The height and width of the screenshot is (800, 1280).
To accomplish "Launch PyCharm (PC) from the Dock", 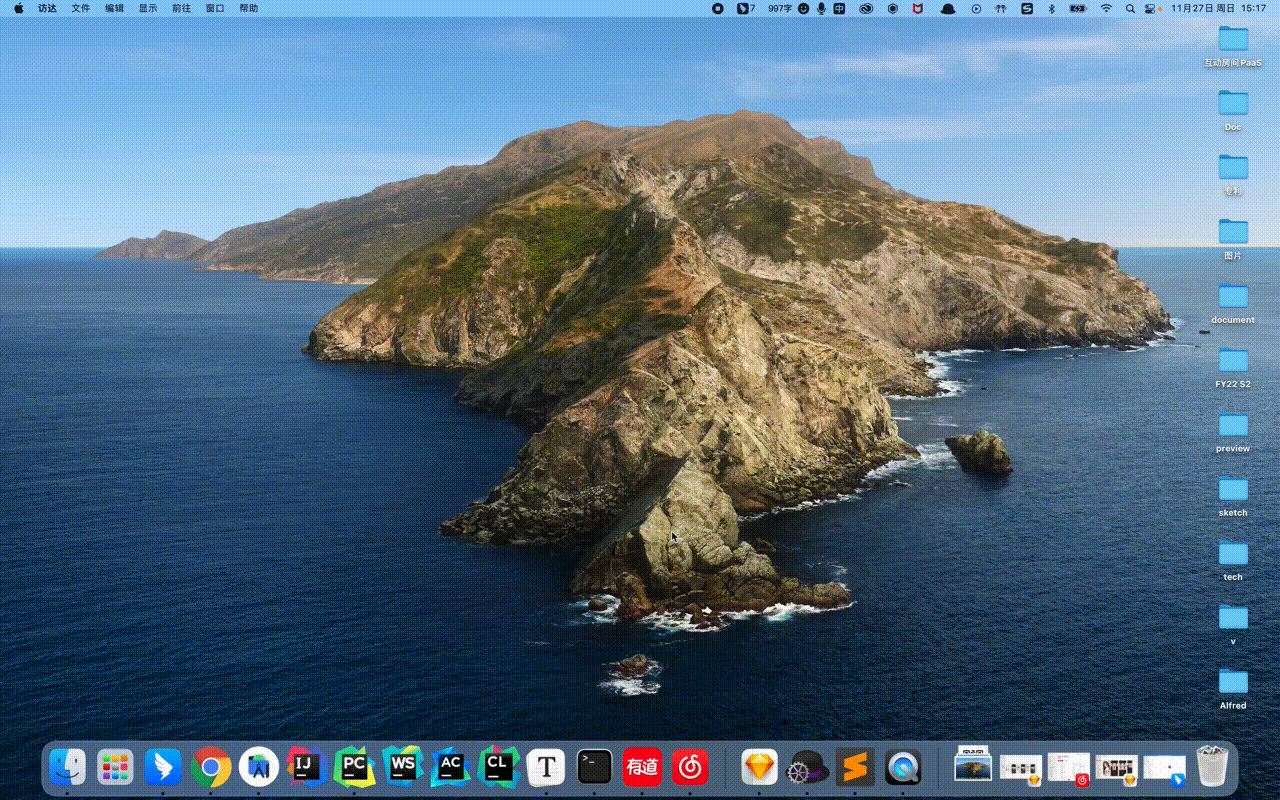I will (354, 767).
